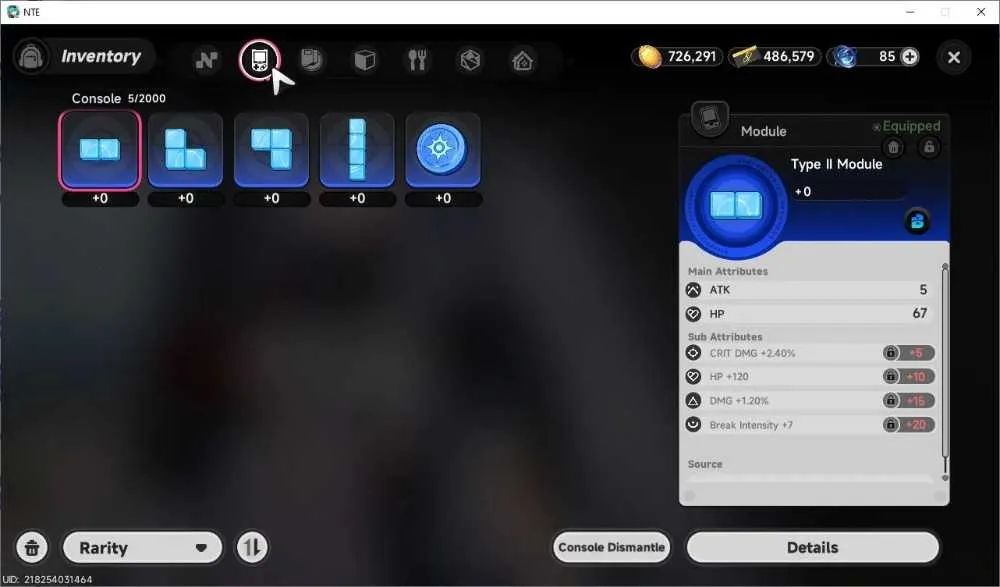Screen dimensions: 1000x587
Task: Click the Source section label
Action: (705, 464)
